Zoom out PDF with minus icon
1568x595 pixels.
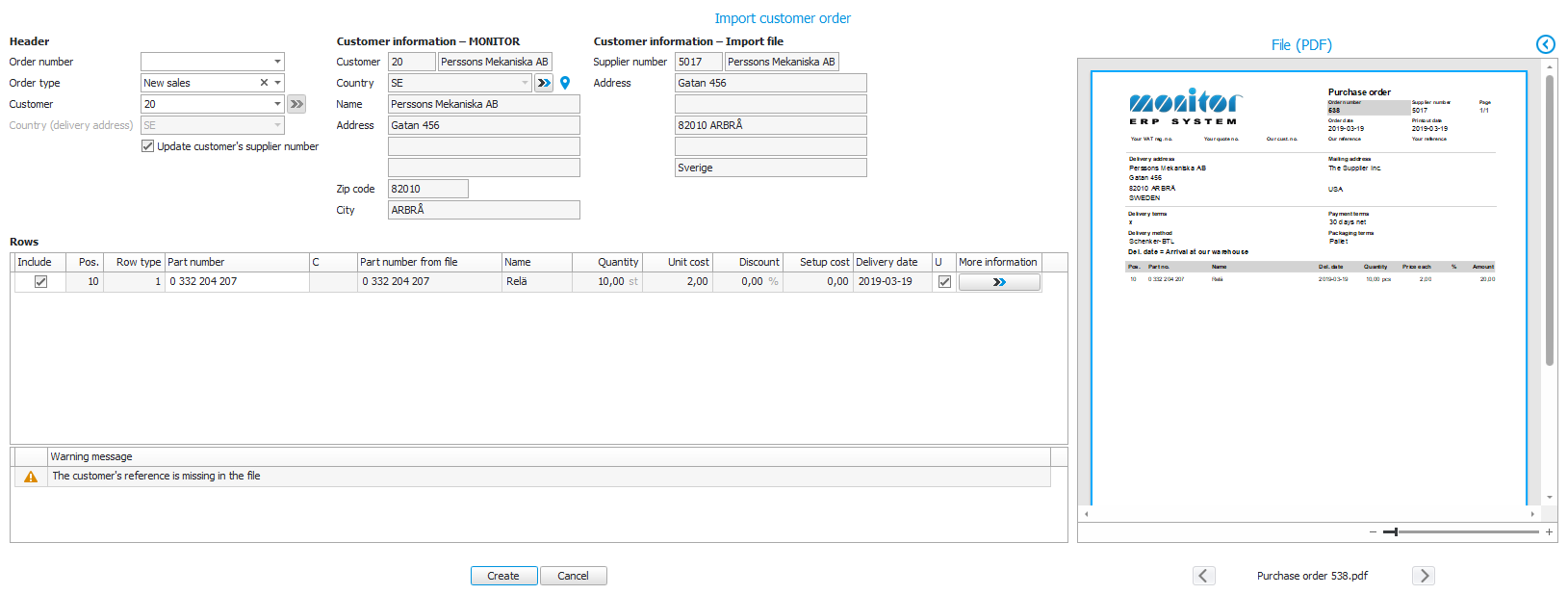[x=1374, y=531]
